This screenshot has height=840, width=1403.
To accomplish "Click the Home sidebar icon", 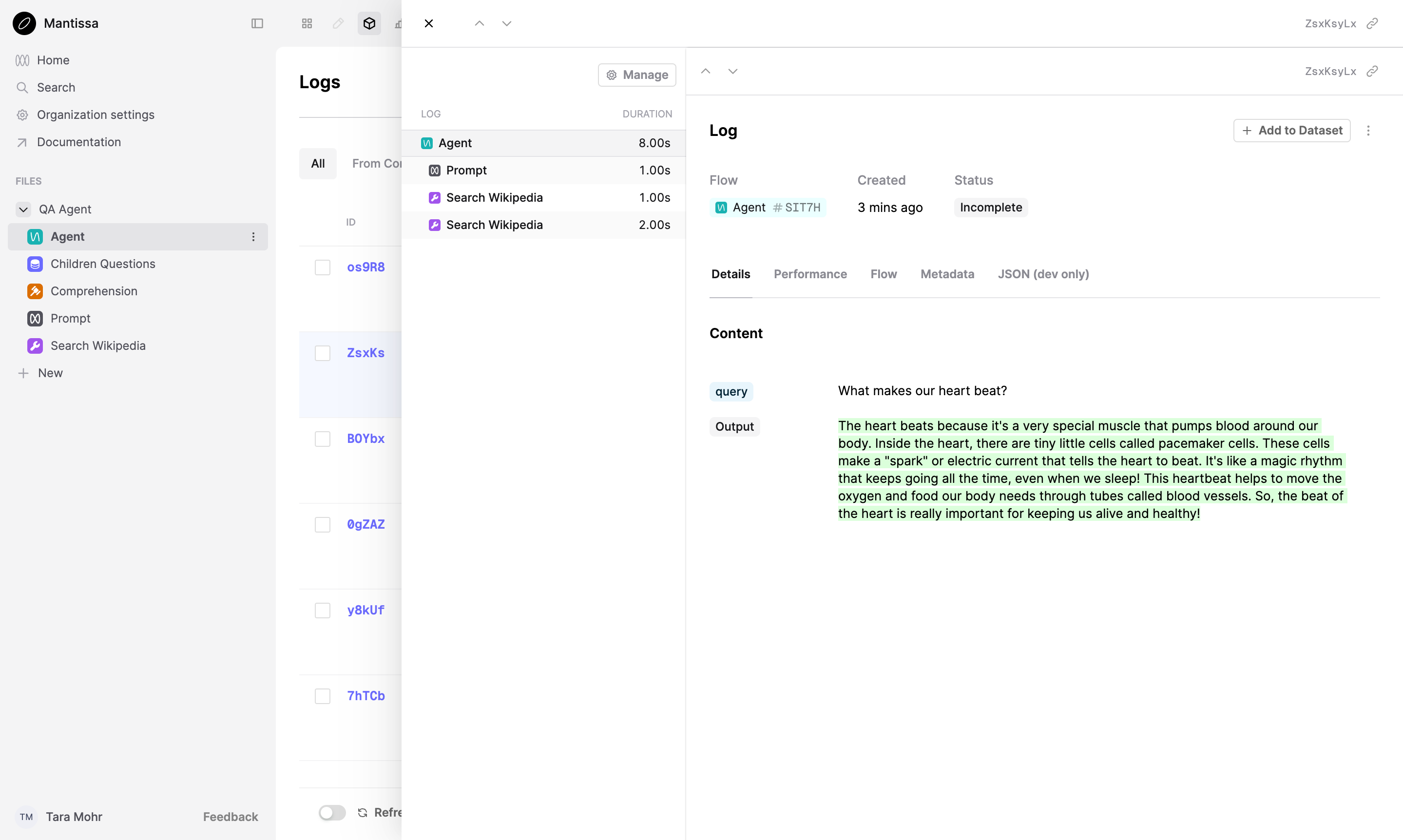I will (22, 60).
